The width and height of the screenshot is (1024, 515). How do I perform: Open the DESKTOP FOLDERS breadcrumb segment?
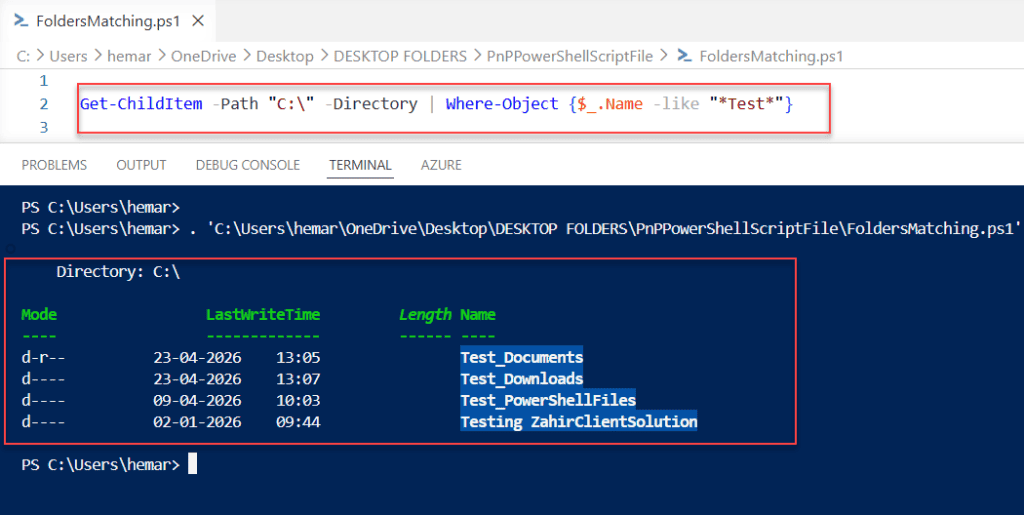point(400,57)
